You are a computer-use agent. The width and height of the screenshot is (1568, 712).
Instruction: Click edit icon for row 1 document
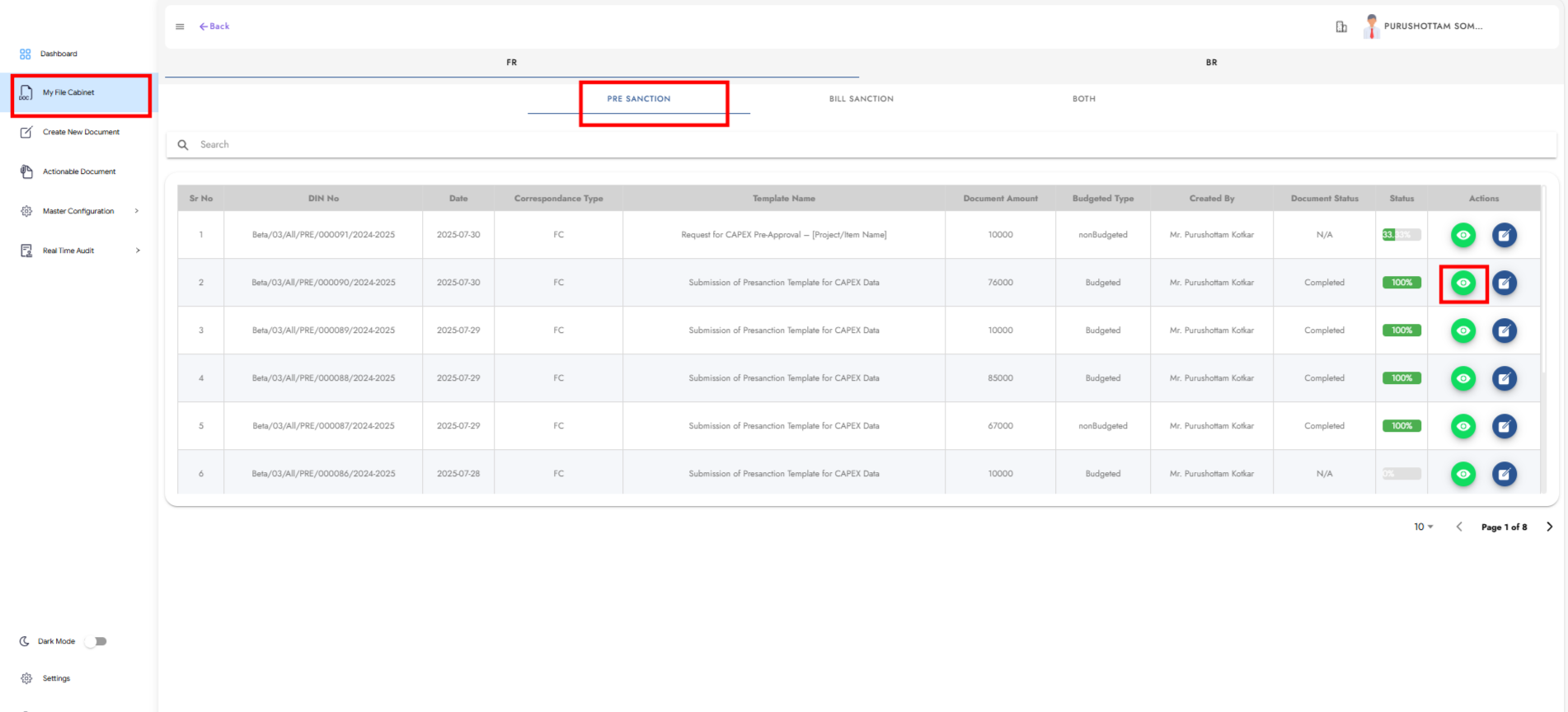click(1504, 235)
